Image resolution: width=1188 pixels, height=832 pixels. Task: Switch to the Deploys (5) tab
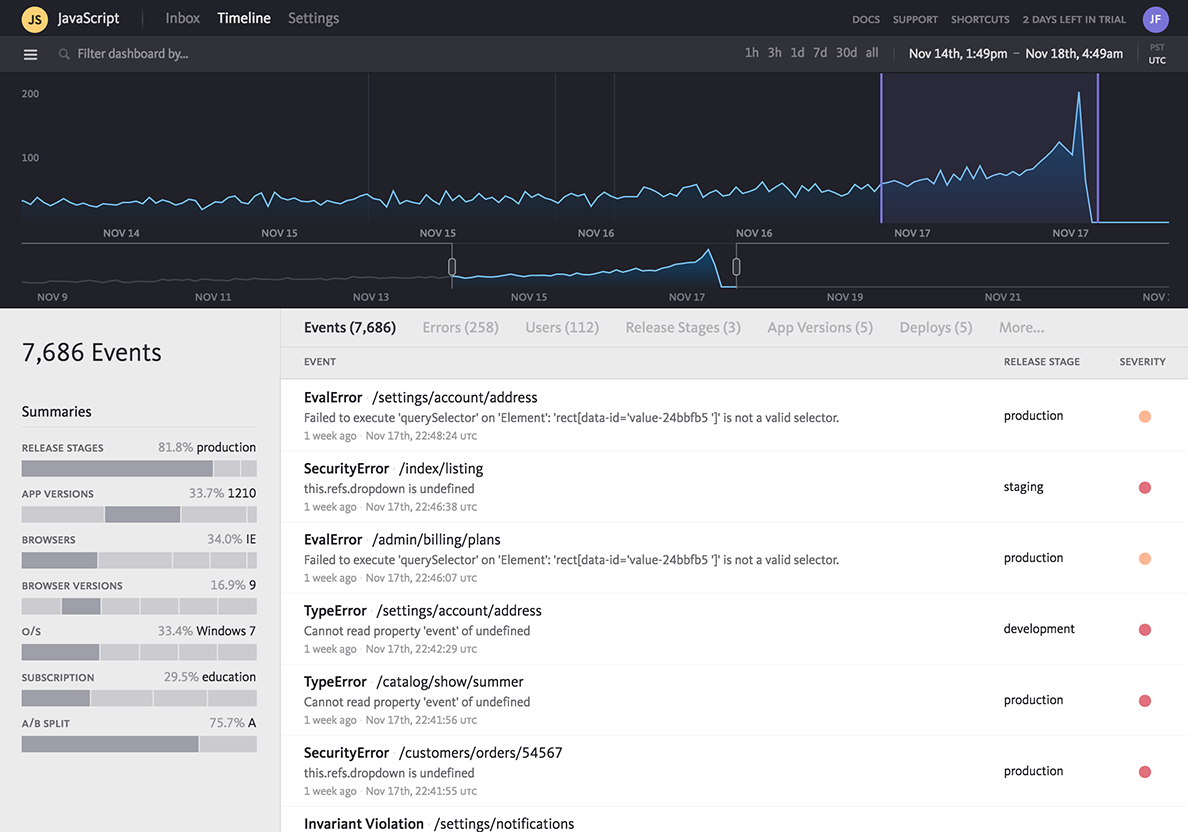pyautogui.click(x=936, y=327)
